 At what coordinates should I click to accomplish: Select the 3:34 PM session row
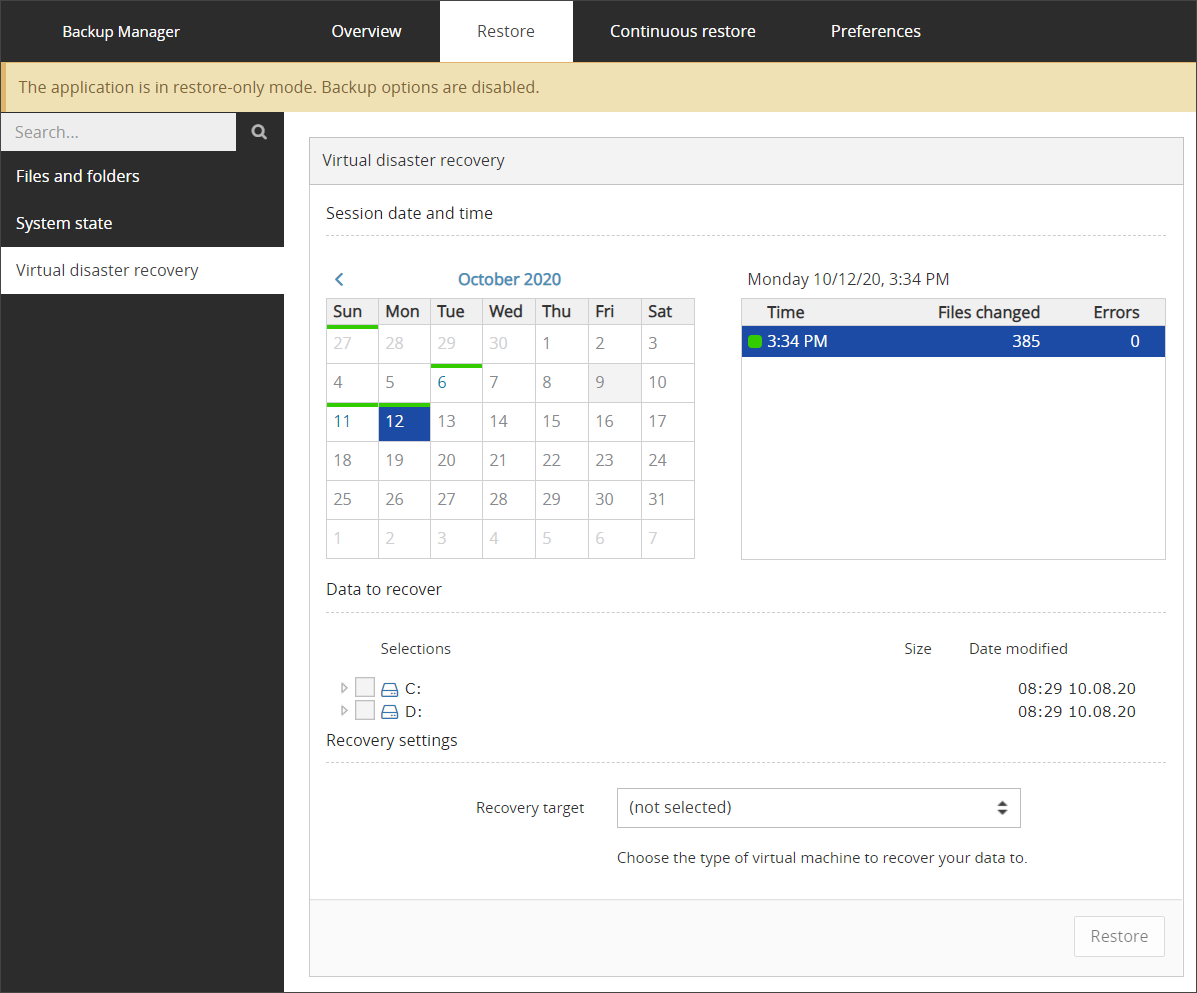(952, 342)
